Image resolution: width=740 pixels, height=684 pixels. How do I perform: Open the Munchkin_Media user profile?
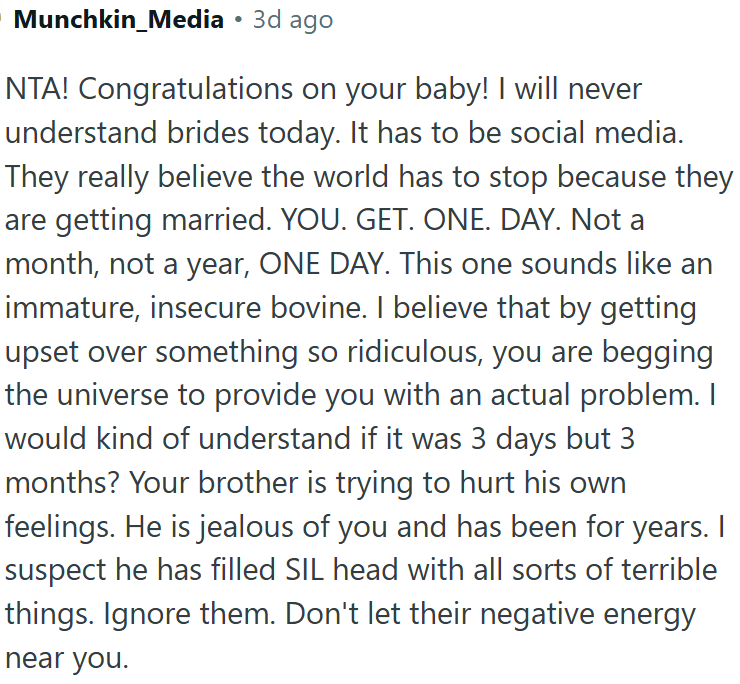click(x=118, y=20)
